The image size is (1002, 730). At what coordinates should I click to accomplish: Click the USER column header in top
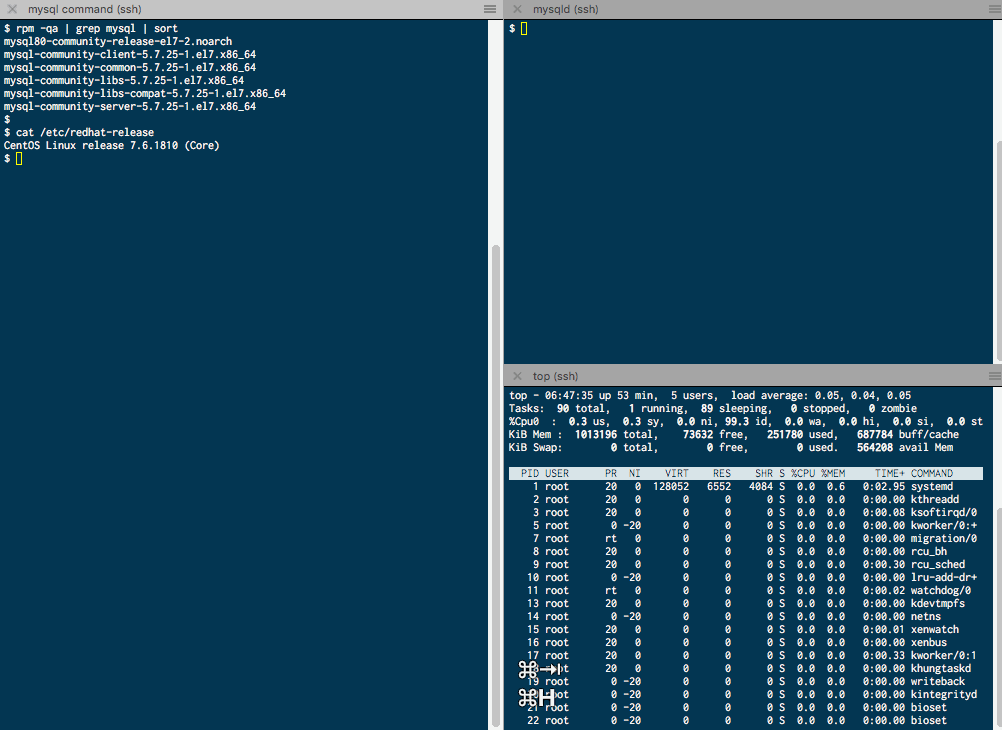[557, 474]
